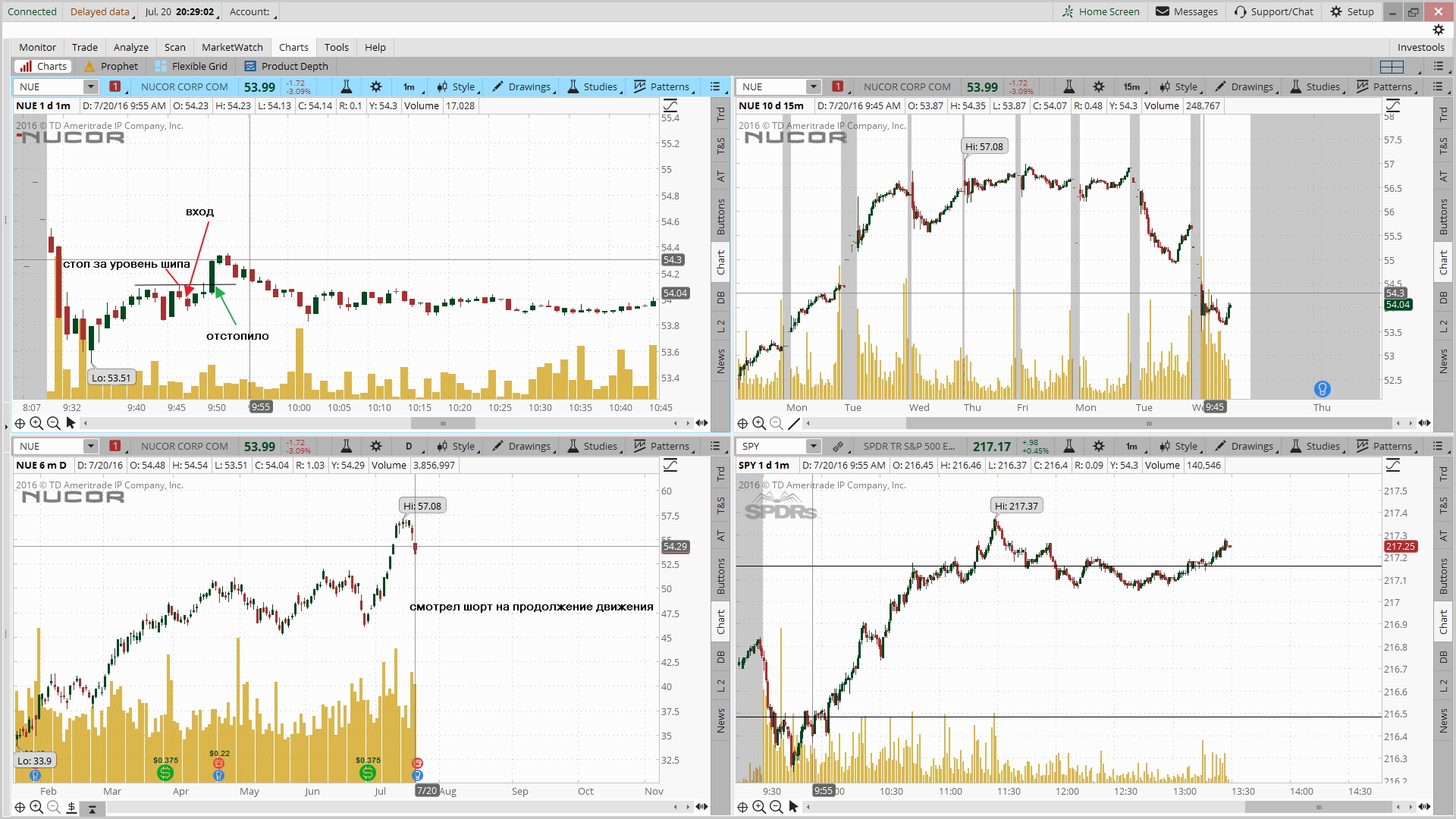Image resolution: width=1456 pixels, height=819 pixels.
Task: Open the Flexible Grid subtab
Action: click(191, 66)
